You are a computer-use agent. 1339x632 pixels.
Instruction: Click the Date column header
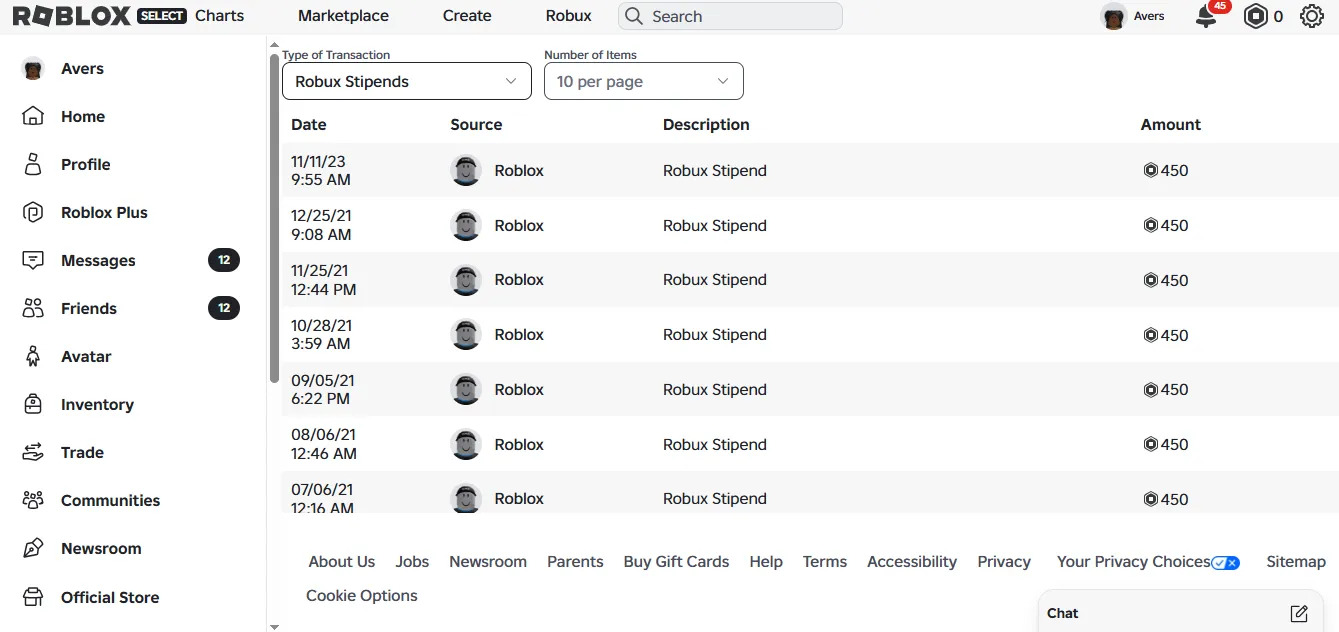pyautogui.click(x=309, y=125)
